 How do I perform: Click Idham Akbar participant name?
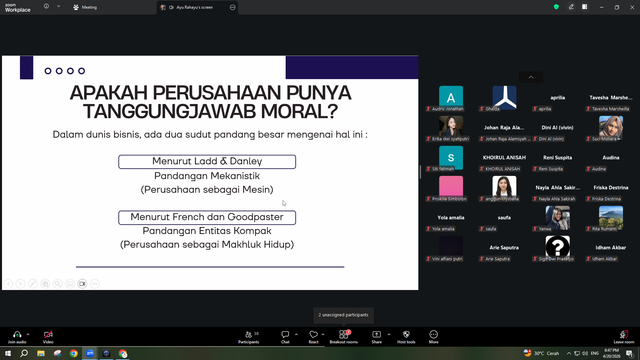[611, 248]
